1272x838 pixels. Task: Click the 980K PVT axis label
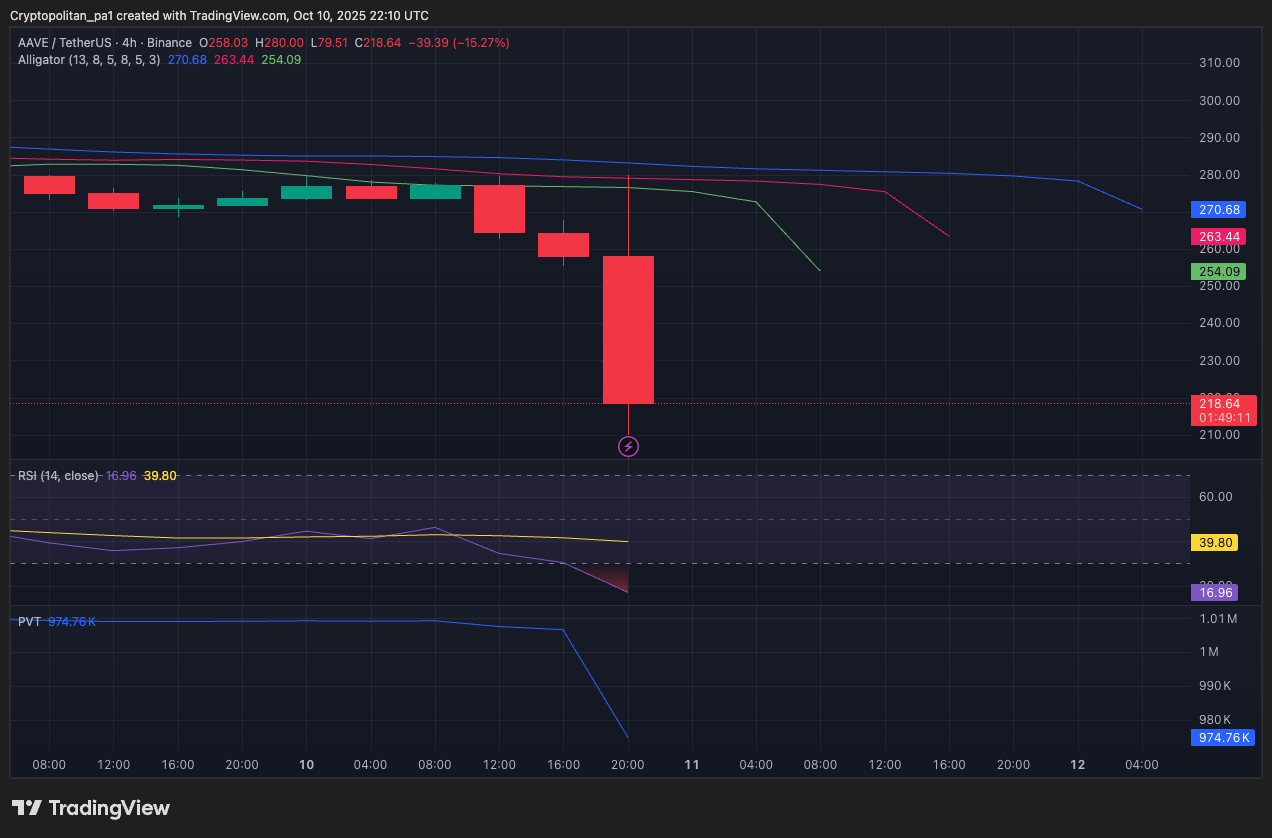click(x=1215, y=720)
